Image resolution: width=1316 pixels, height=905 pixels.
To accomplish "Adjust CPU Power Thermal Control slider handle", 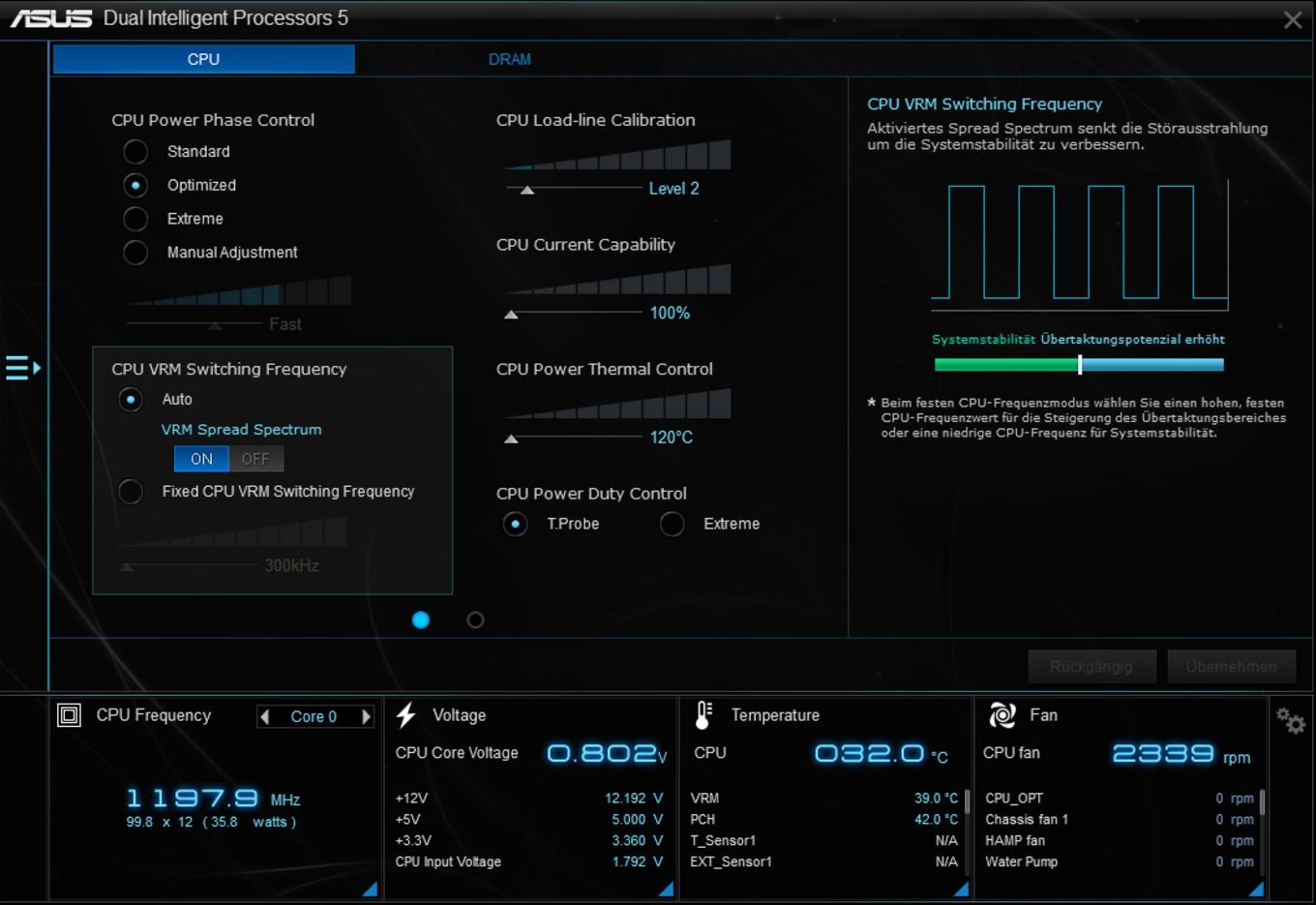I will (x=511, y=438).
